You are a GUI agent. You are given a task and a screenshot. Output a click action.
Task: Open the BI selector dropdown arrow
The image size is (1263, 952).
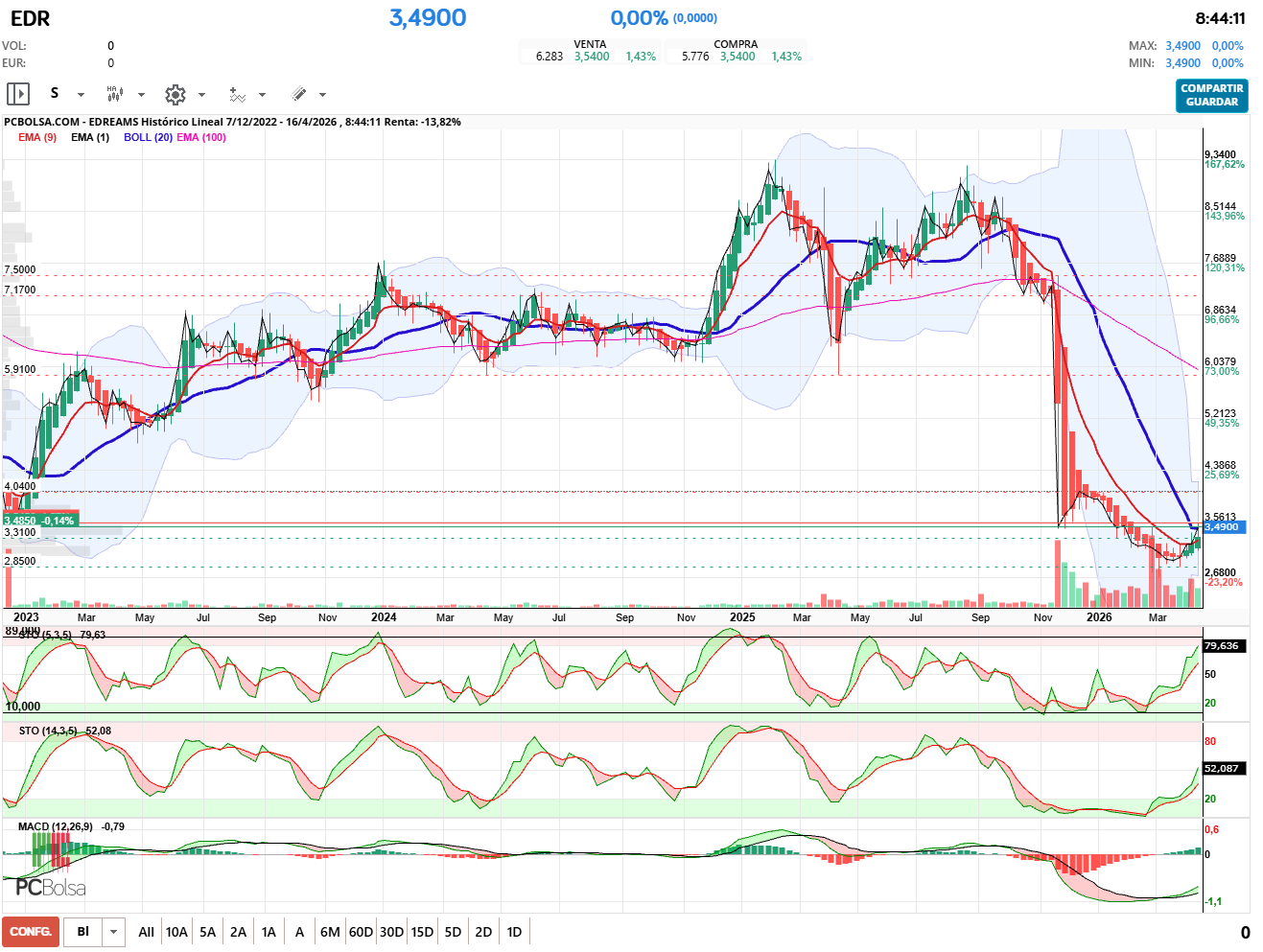click(x=114, y=932)
